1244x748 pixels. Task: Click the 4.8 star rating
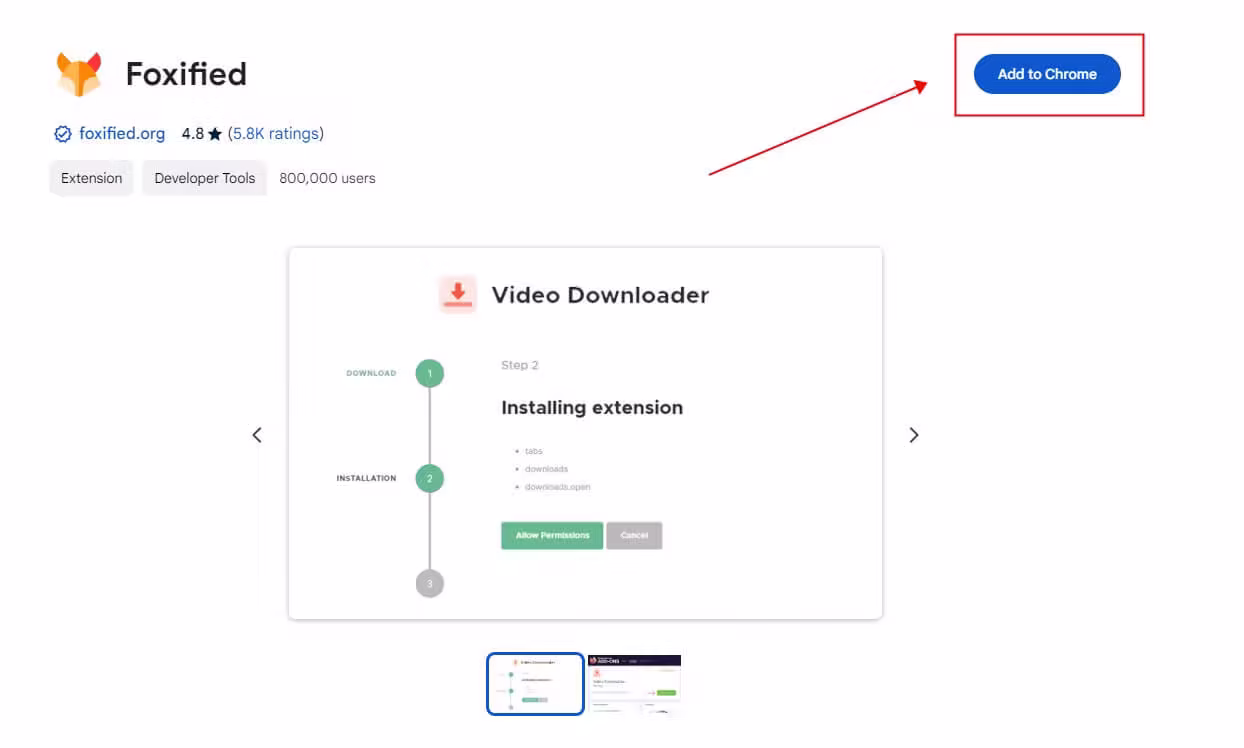point(202,133)
